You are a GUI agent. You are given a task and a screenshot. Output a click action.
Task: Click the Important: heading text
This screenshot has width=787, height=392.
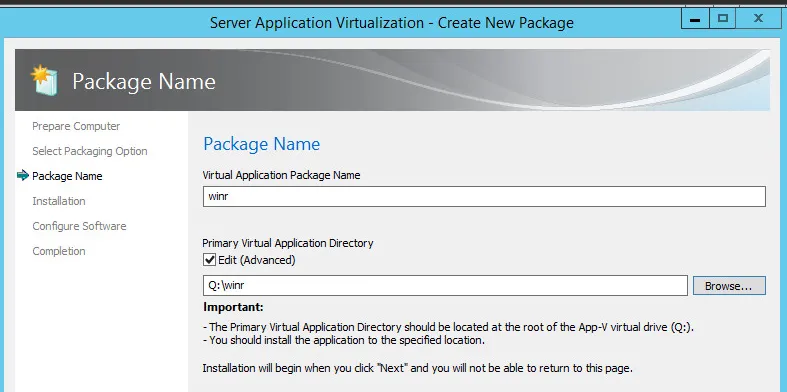point(233,307)
